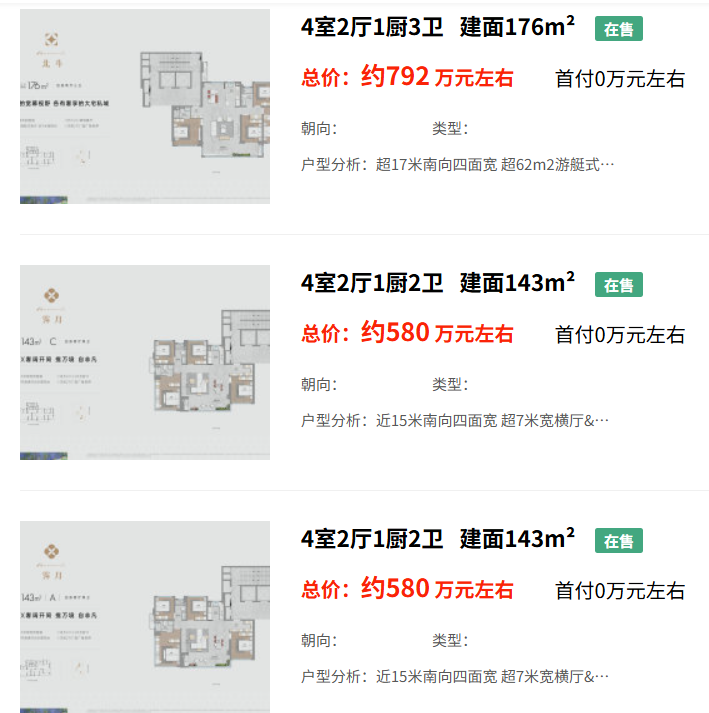Open the 176m² floor plan thumbnail
Image resolution: width=709 pixels, height=713 pixels.
145,106
